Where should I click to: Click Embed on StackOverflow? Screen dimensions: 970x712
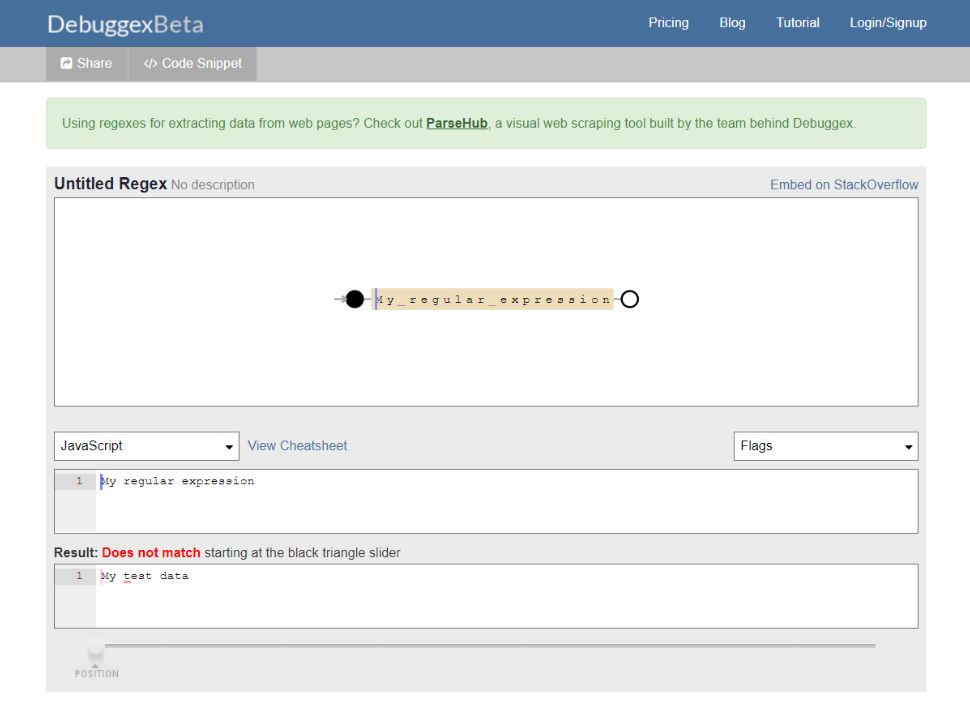845,184
